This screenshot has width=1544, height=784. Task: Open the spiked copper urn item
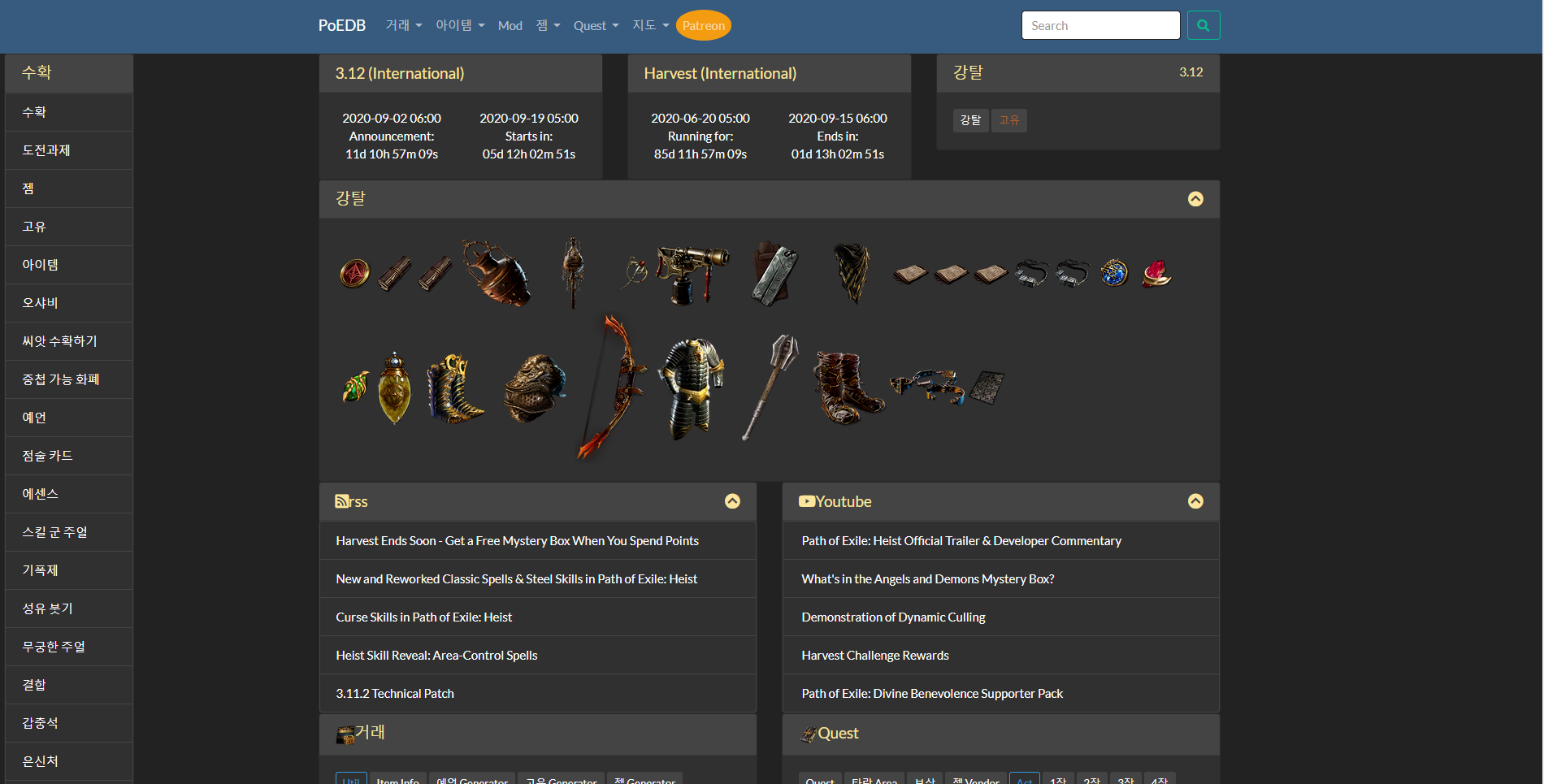pyautogui.click(x=497, y=273)
